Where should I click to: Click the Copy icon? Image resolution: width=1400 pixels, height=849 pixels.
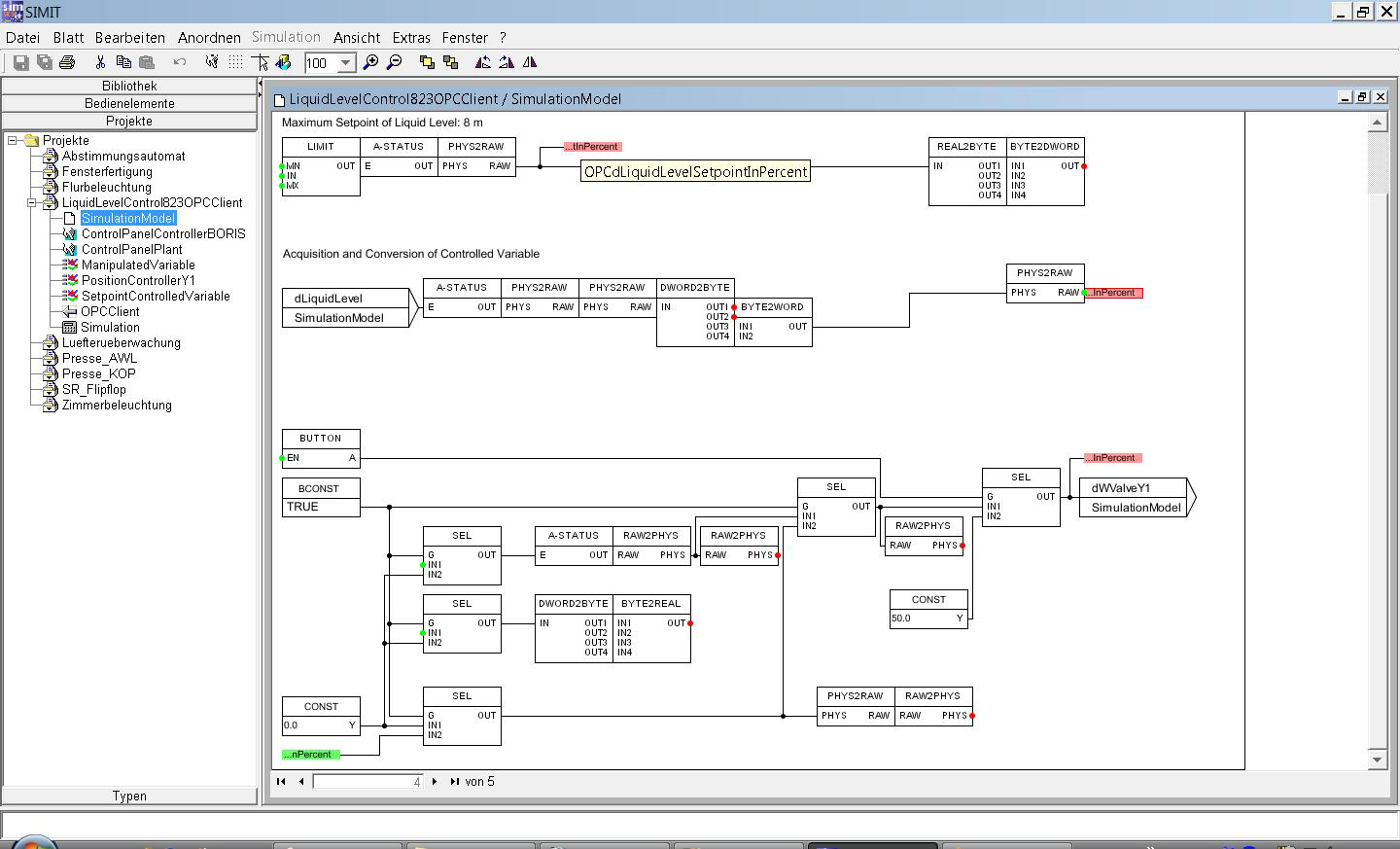coord(123,62)
